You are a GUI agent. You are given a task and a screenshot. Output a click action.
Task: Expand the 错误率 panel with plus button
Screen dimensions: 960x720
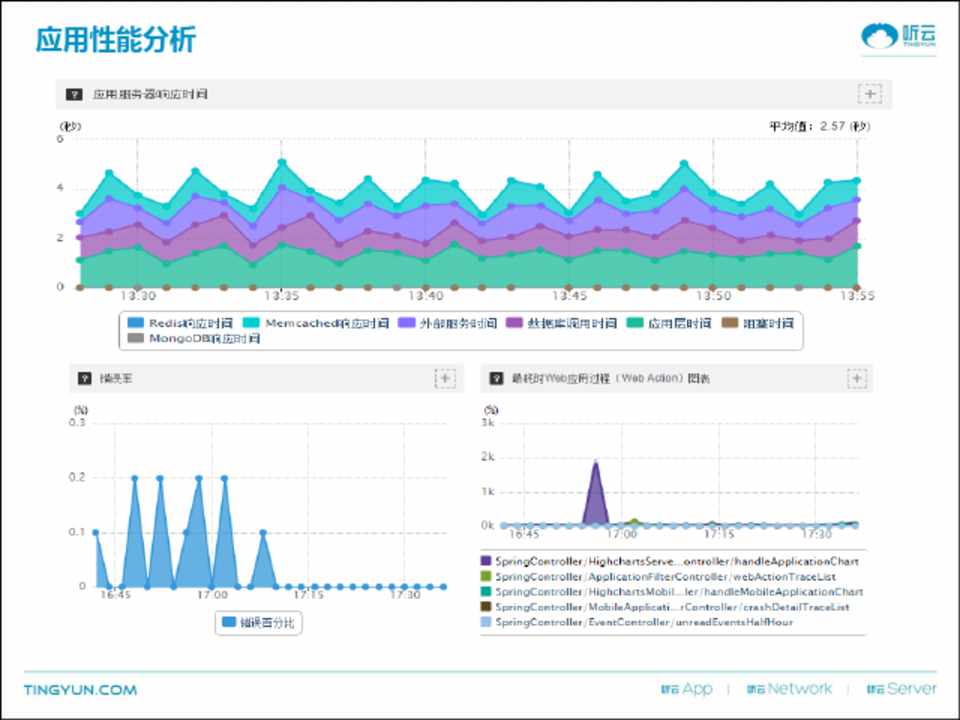pos(445,378)
